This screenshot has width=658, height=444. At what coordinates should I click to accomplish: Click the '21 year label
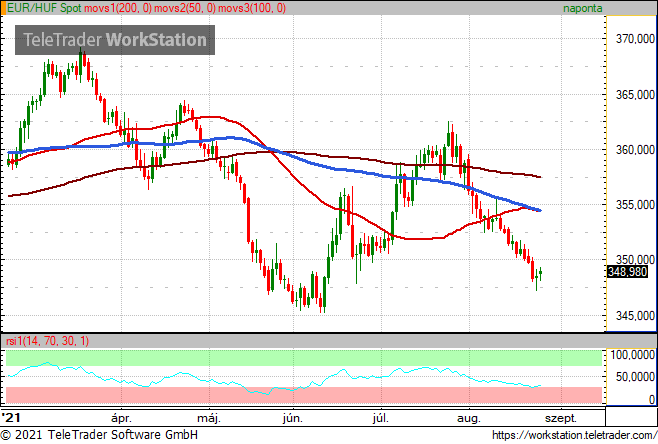pos(11,417)
